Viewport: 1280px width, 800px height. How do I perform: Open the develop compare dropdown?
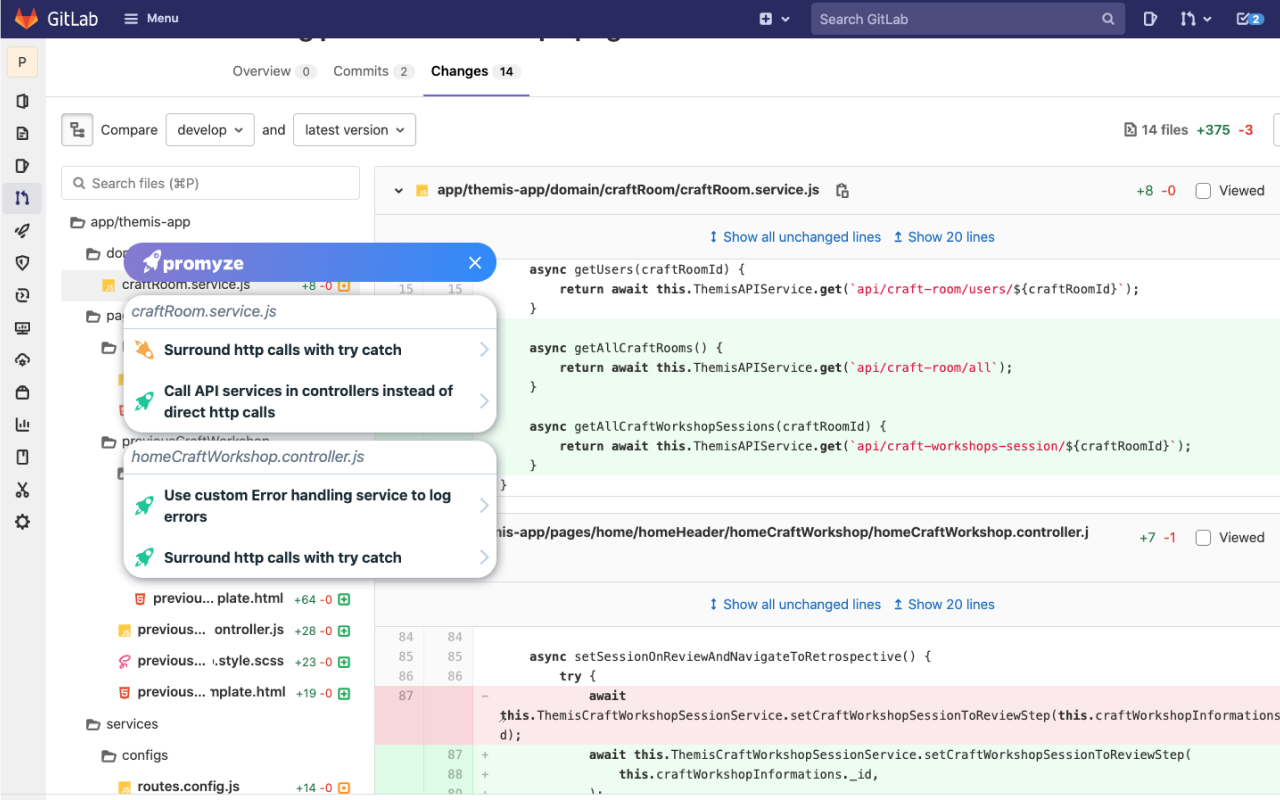(x=210, y=130)
